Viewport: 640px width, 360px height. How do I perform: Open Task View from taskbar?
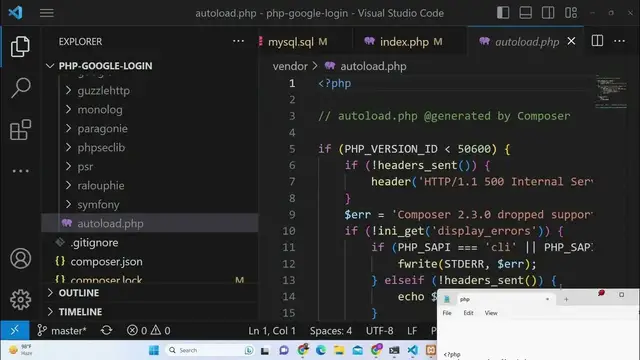(265, 350)
